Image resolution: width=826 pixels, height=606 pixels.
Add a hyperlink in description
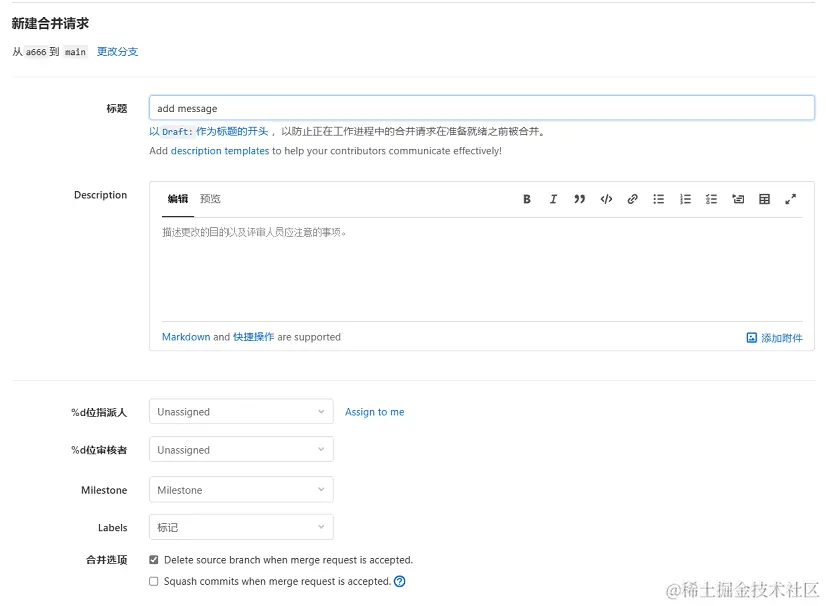633,199
